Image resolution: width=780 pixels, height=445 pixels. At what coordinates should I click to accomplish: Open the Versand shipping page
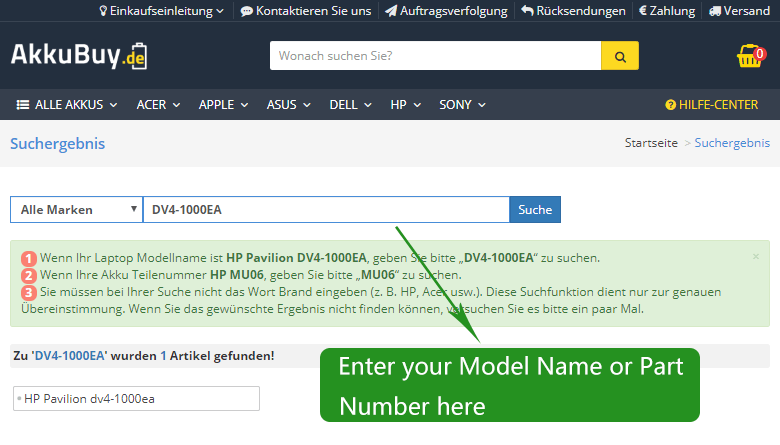pos(739,11)
